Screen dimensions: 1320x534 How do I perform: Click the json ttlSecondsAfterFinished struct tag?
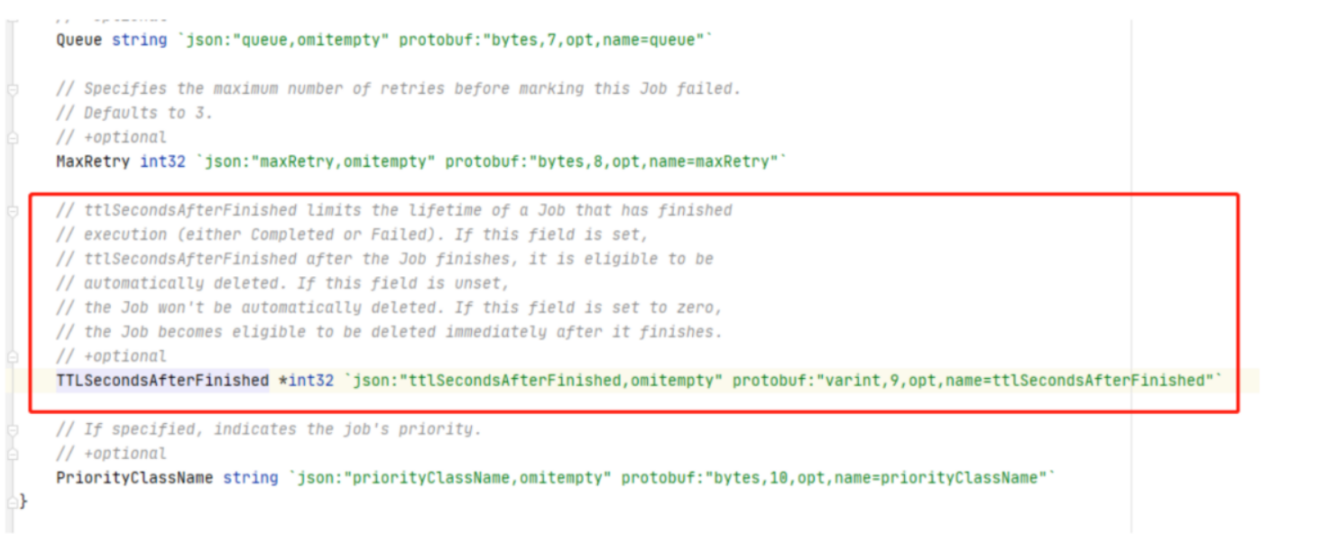coord(536,381)
